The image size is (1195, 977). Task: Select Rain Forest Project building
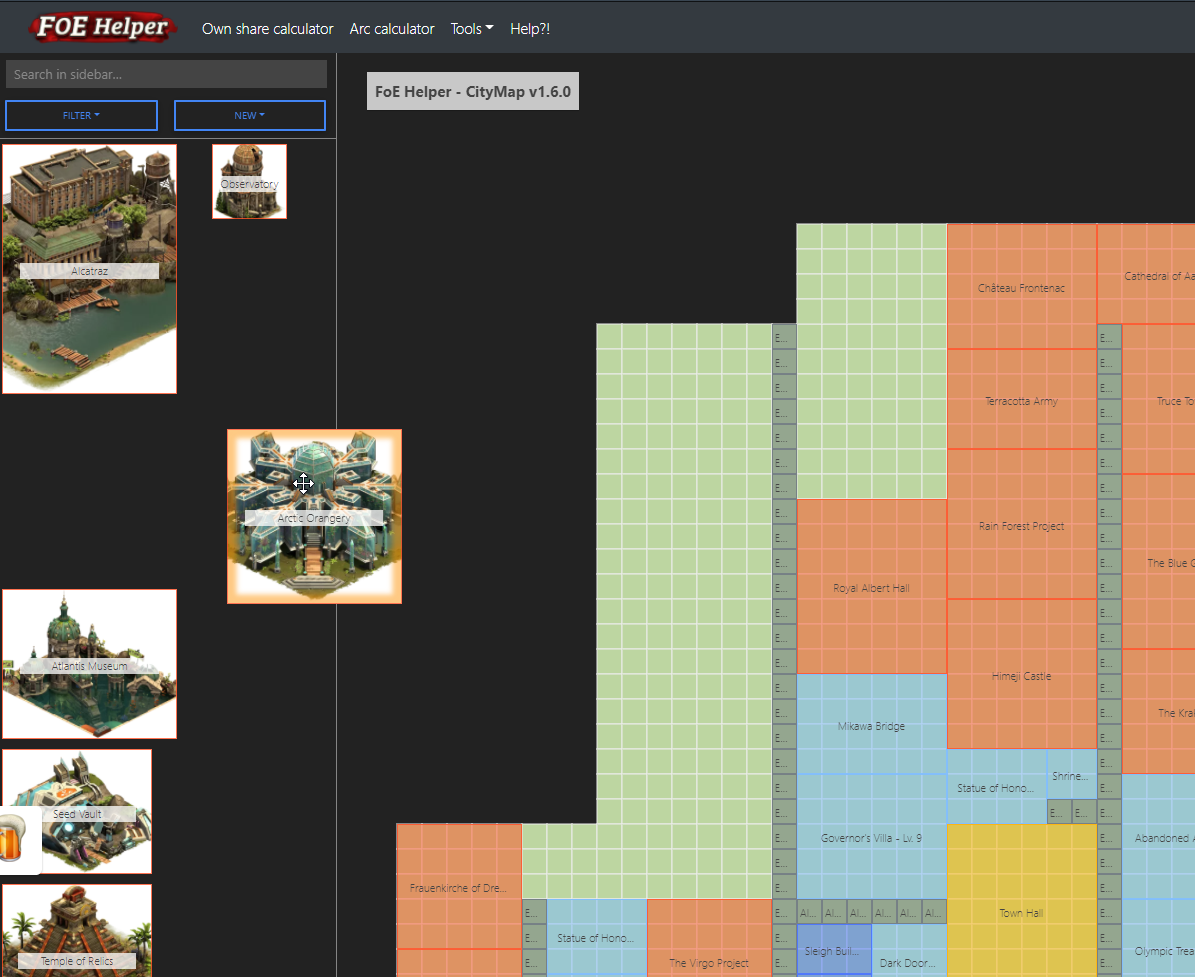click(1021, 524)
